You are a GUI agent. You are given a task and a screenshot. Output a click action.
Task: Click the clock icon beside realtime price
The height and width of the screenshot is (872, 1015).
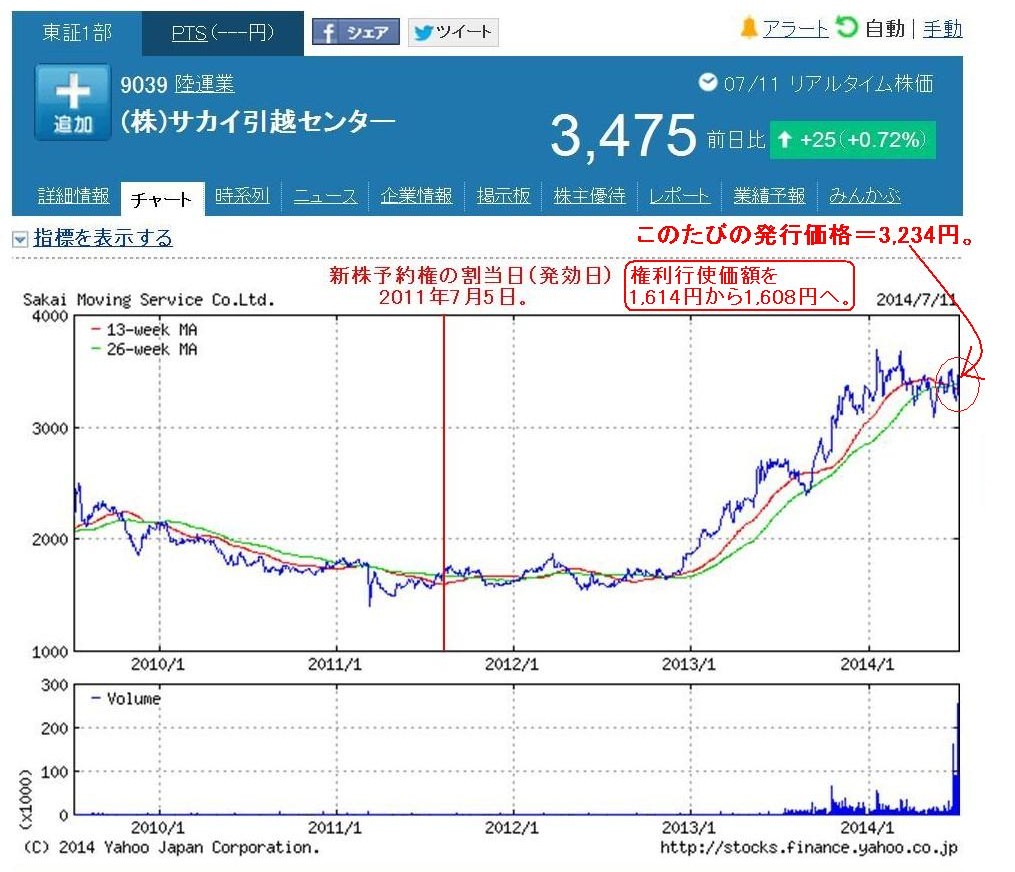point(708,82)
